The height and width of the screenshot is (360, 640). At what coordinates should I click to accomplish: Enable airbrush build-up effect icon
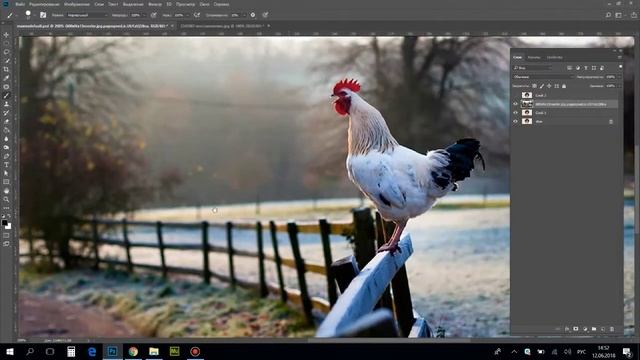pos(197,15)
